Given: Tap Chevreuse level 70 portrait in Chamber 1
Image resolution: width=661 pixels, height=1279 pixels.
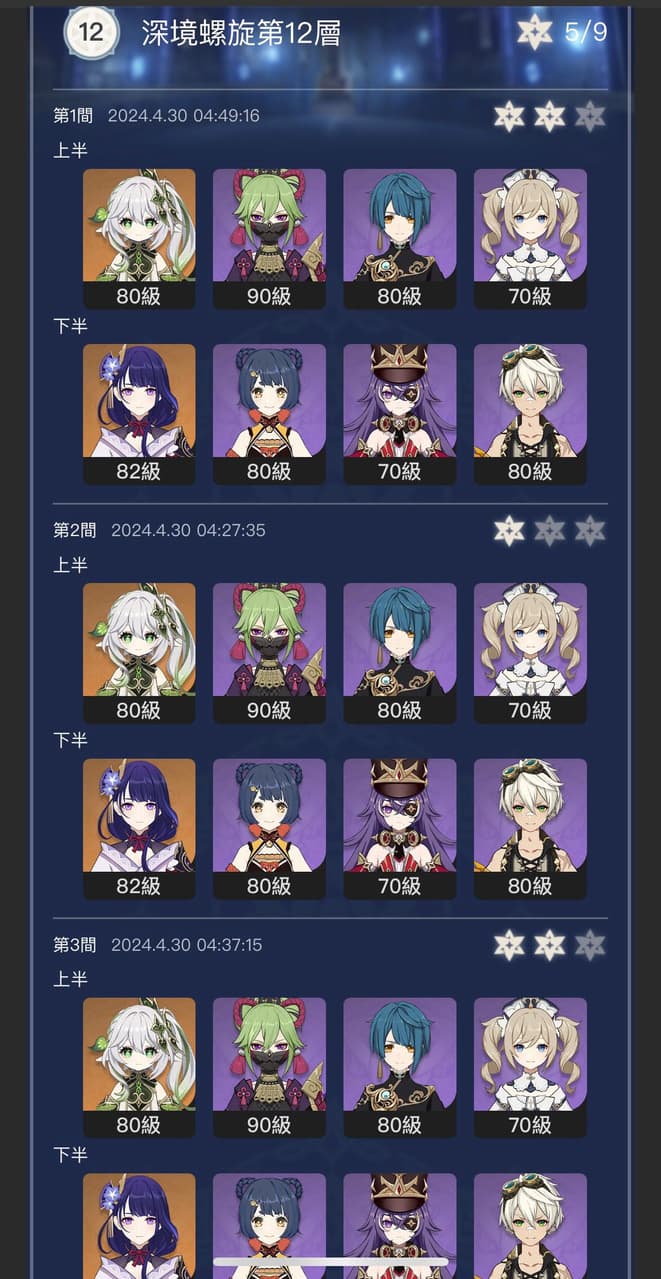Looking at the screenshot, I should (x=399, y=415).
